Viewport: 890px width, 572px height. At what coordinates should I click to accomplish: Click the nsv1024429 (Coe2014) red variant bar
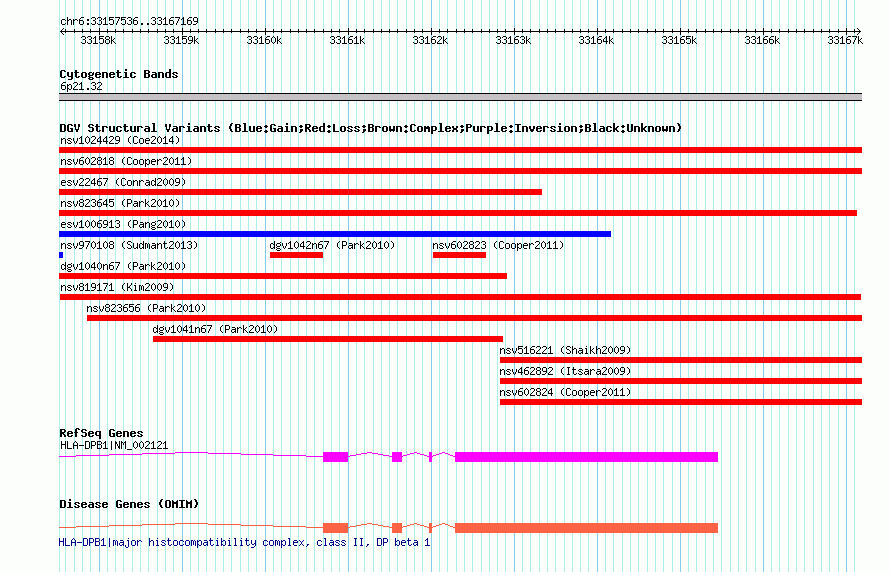tap(460, 150)
